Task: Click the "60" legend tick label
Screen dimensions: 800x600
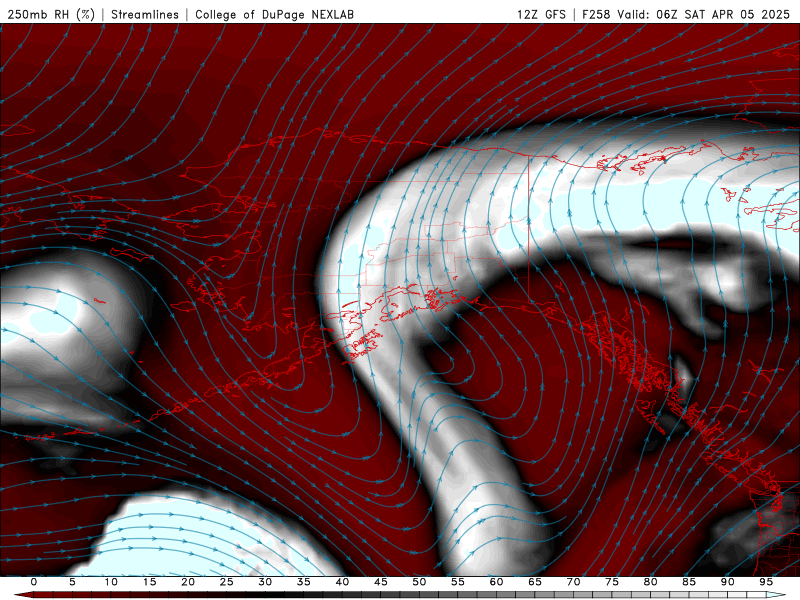Action: tap(496, 582)
